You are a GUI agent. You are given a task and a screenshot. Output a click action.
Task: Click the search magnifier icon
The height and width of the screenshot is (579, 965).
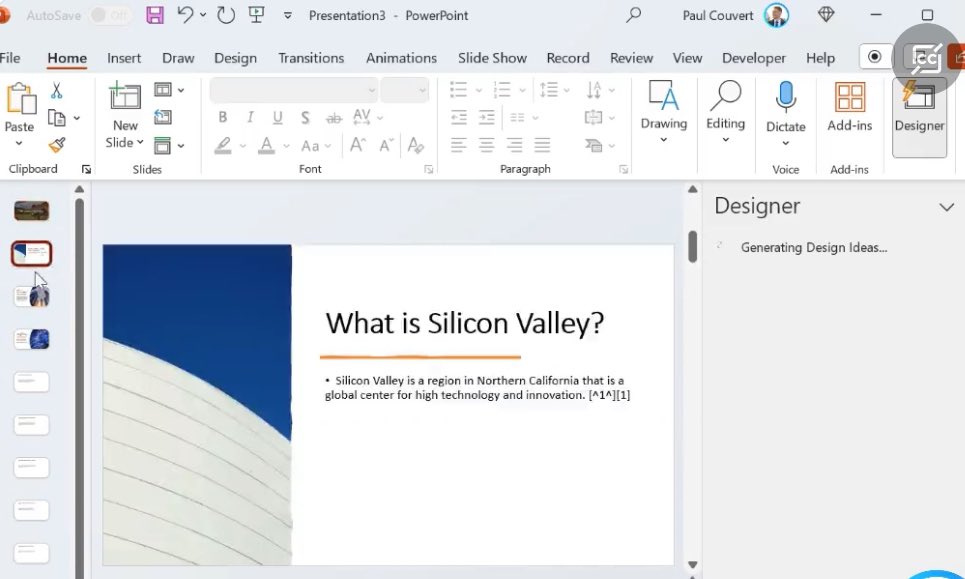(x=633, y=15)
